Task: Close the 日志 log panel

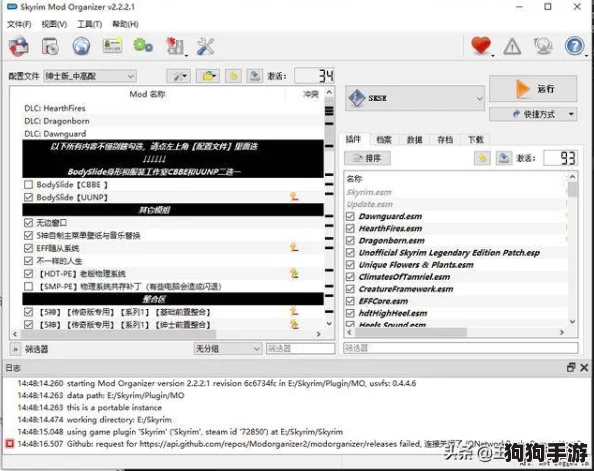Action: [584, 367]
